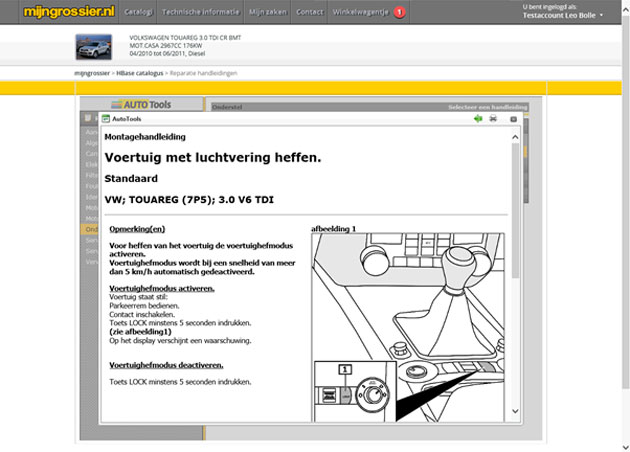This screenshot has width=630, height=452.
Task: Open the Technische informatie menu
Action: (200, 12)
